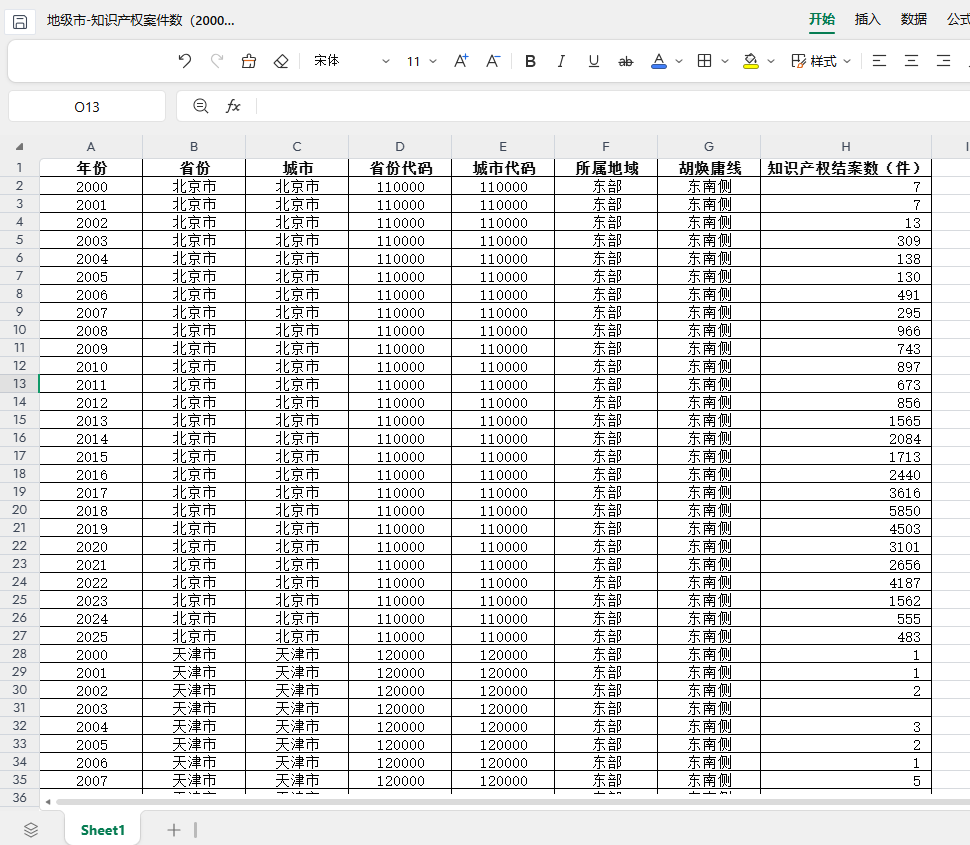Screen dimensions: 970x845
Task: Toggle strikethrough formatting
Action: pyautogui.click(x=625, y=61)
